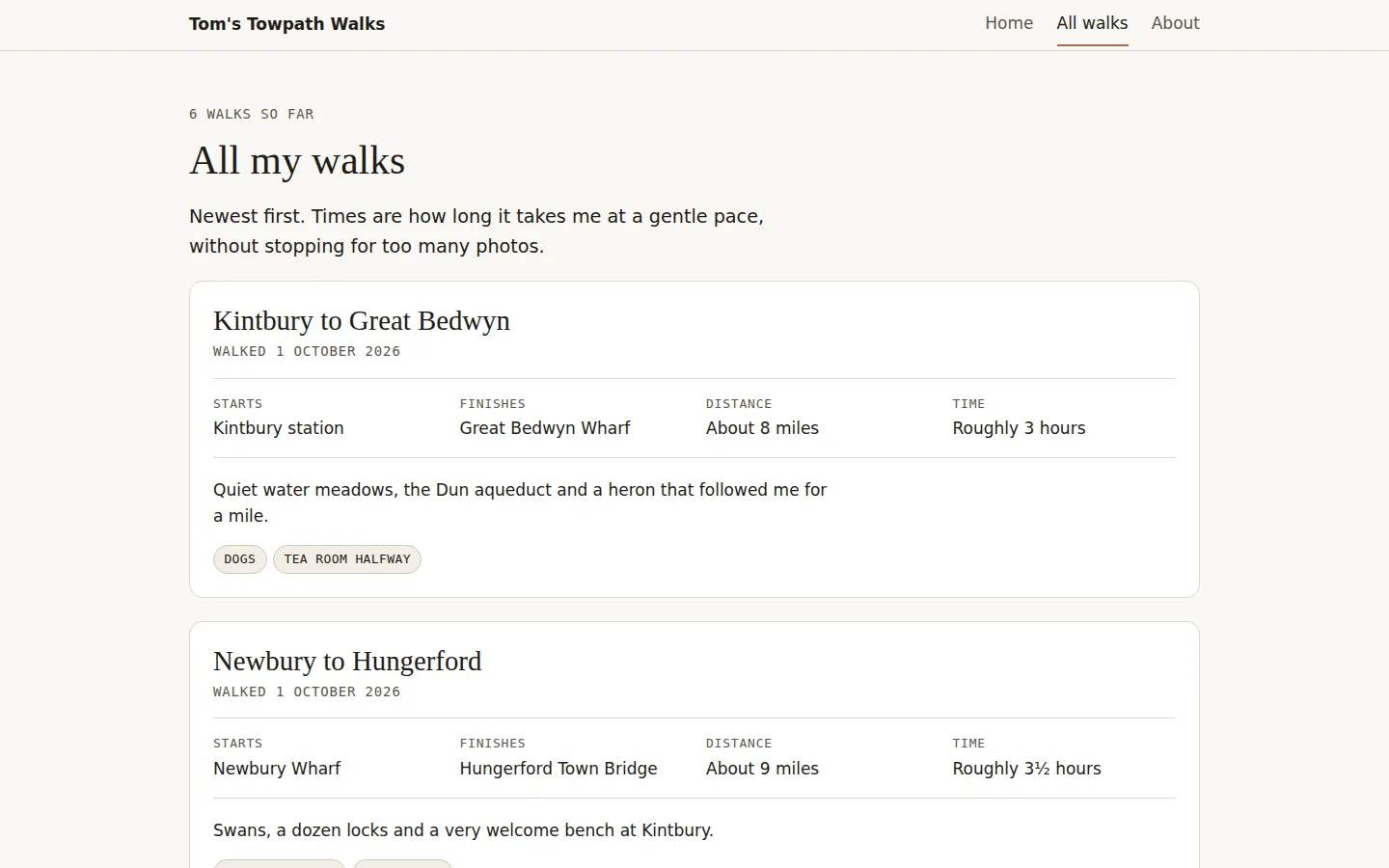Open the Newbury to Hungerford walk
This screenshot has width=1389, height=868.
point(347,661)
